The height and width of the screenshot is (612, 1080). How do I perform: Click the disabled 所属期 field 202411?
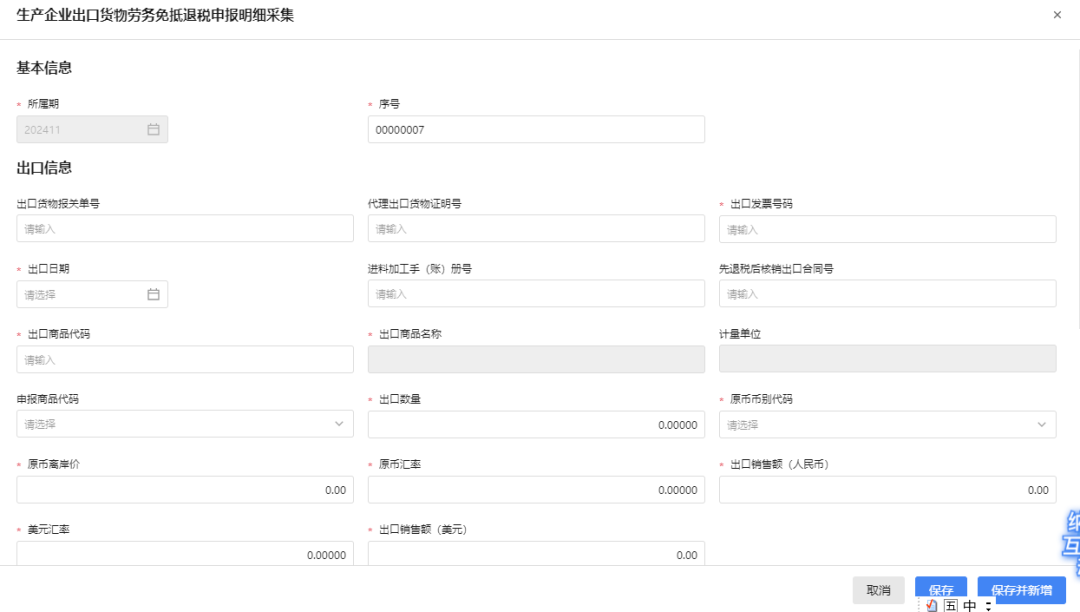click(x=92, y=129)
